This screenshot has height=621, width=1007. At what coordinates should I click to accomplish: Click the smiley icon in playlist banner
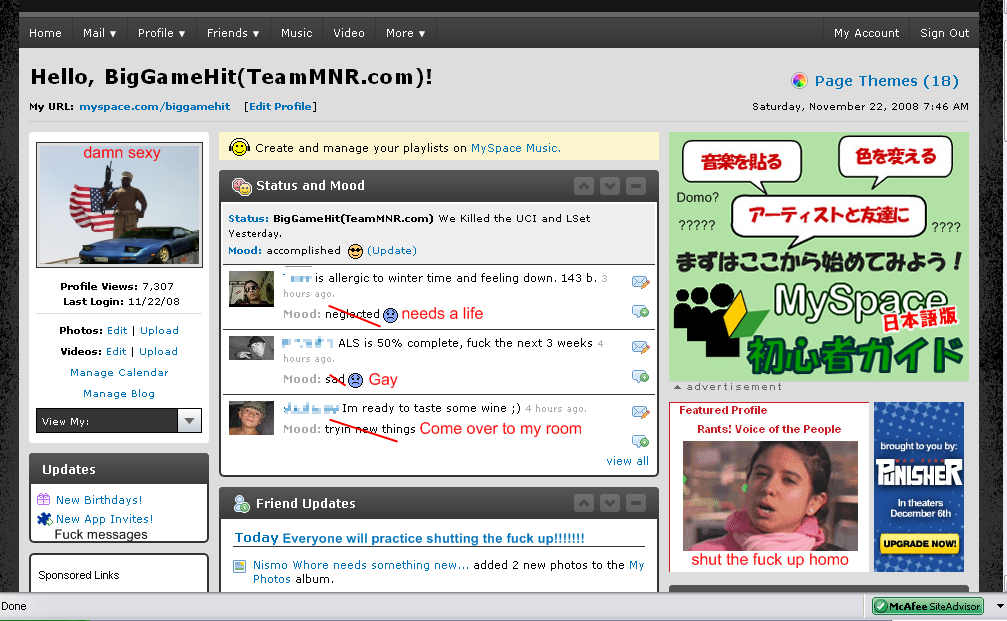coord(239,148)
